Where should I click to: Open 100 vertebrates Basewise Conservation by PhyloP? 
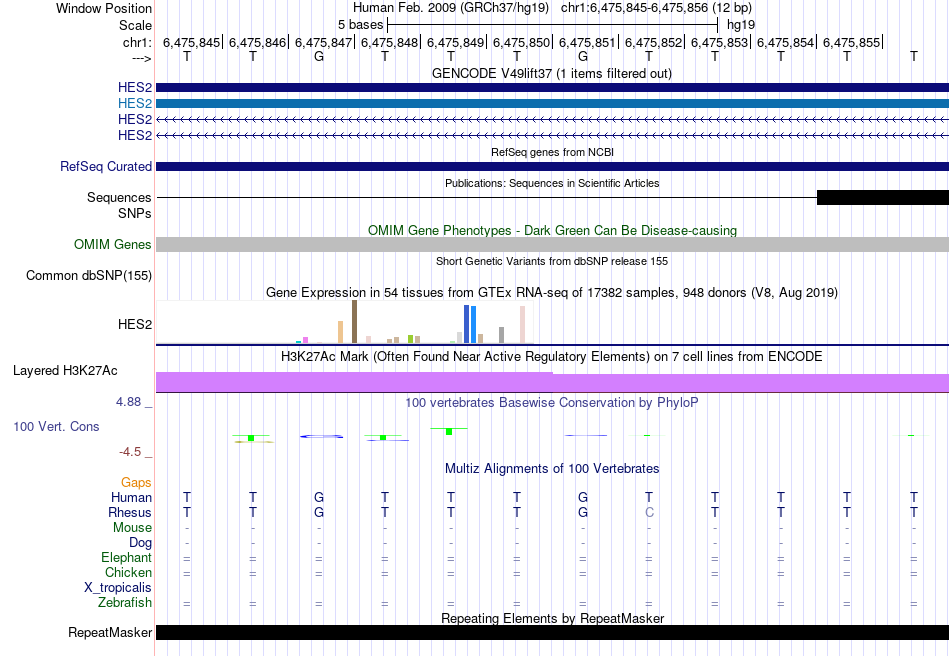coord(552,403)
